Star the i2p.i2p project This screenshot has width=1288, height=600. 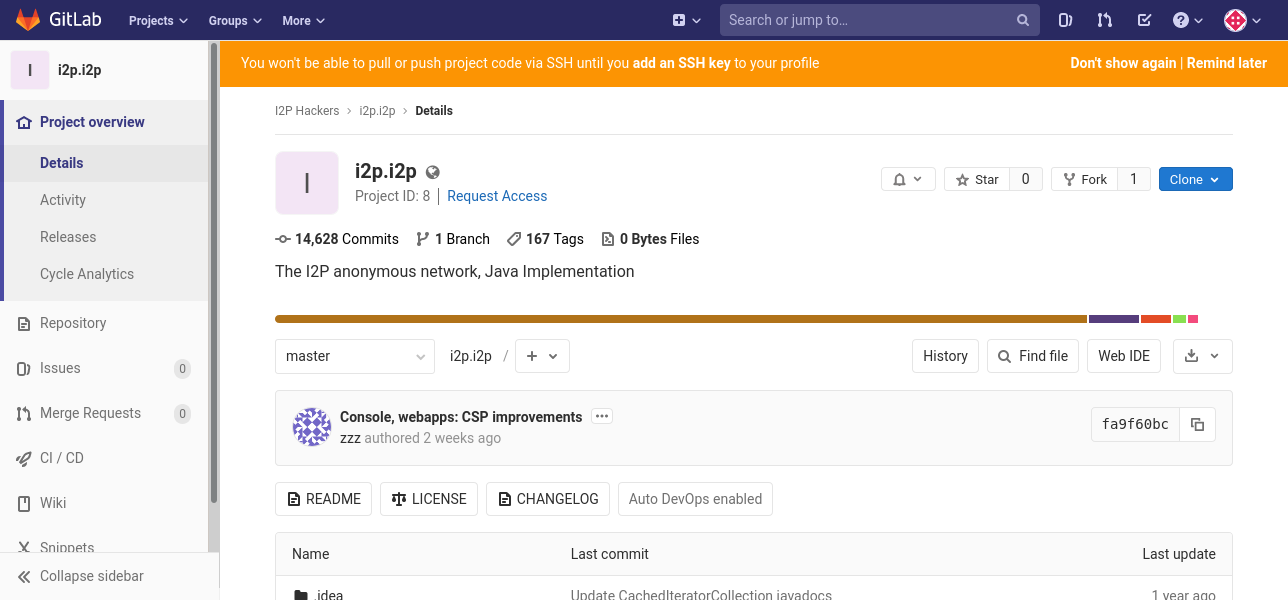(x=977, y=179)
